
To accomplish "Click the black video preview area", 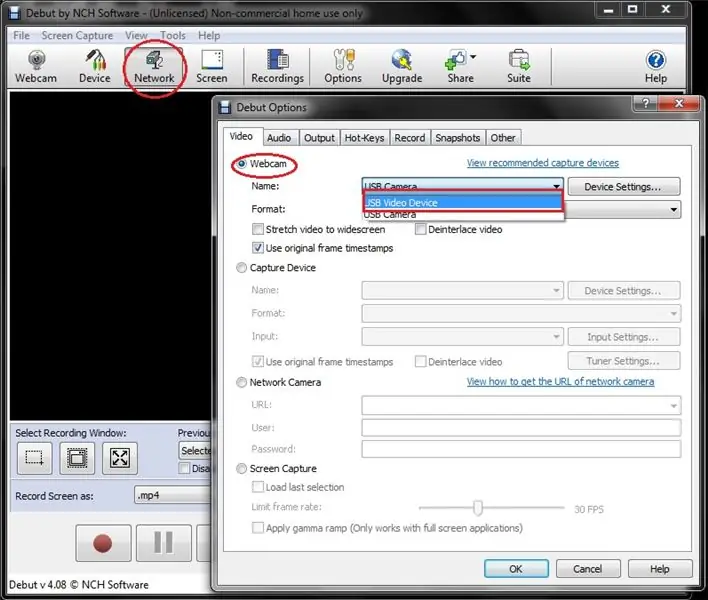I will [x=111, y=256].
